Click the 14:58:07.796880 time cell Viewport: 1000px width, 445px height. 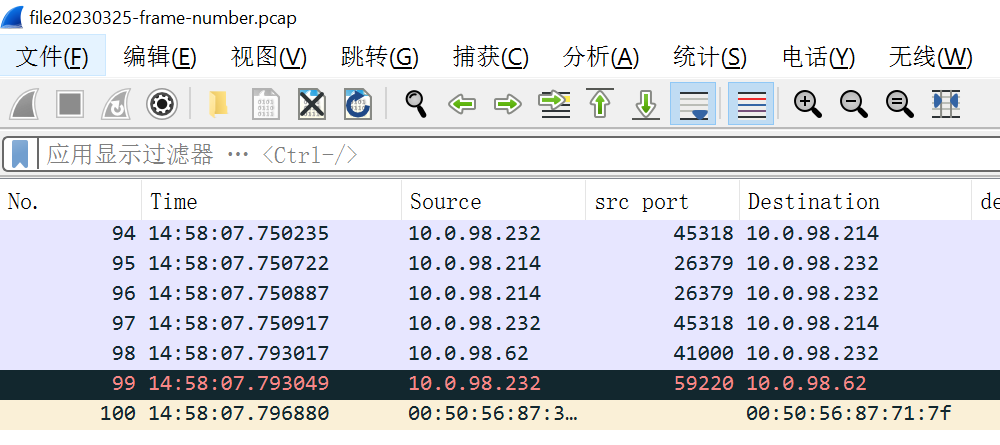pyautogui.click(x=239, y=413)
